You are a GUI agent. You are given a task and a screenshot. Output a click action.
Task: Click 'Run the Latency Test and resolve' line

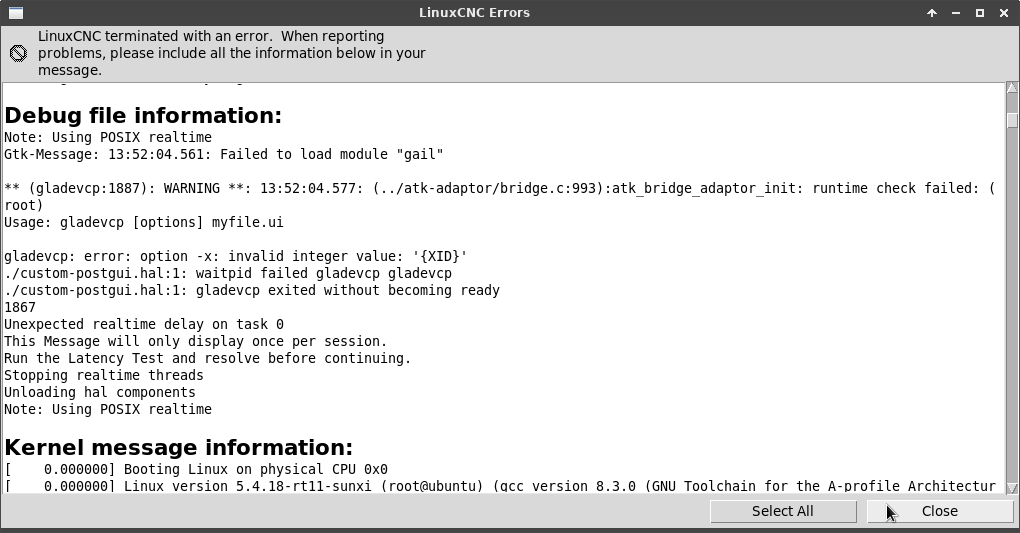[208, 358]
